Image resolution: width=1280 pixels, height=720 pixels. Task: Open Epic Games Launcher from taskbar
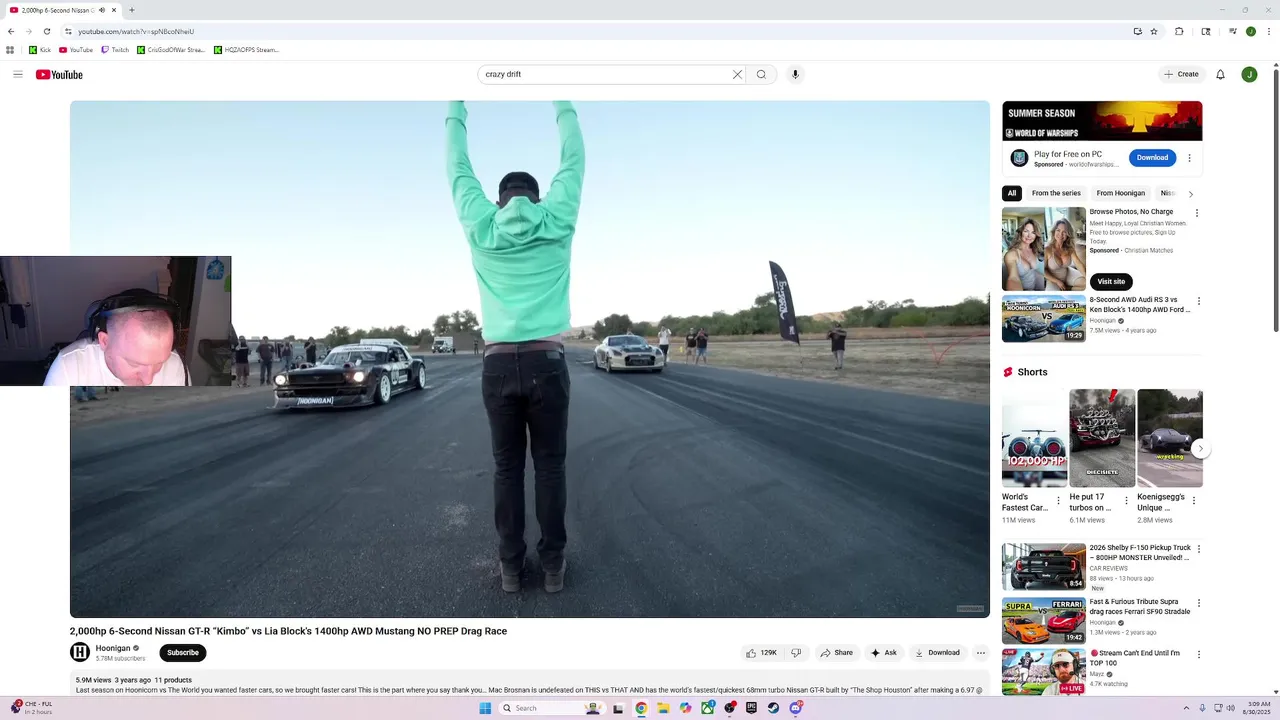pos(751,708)
